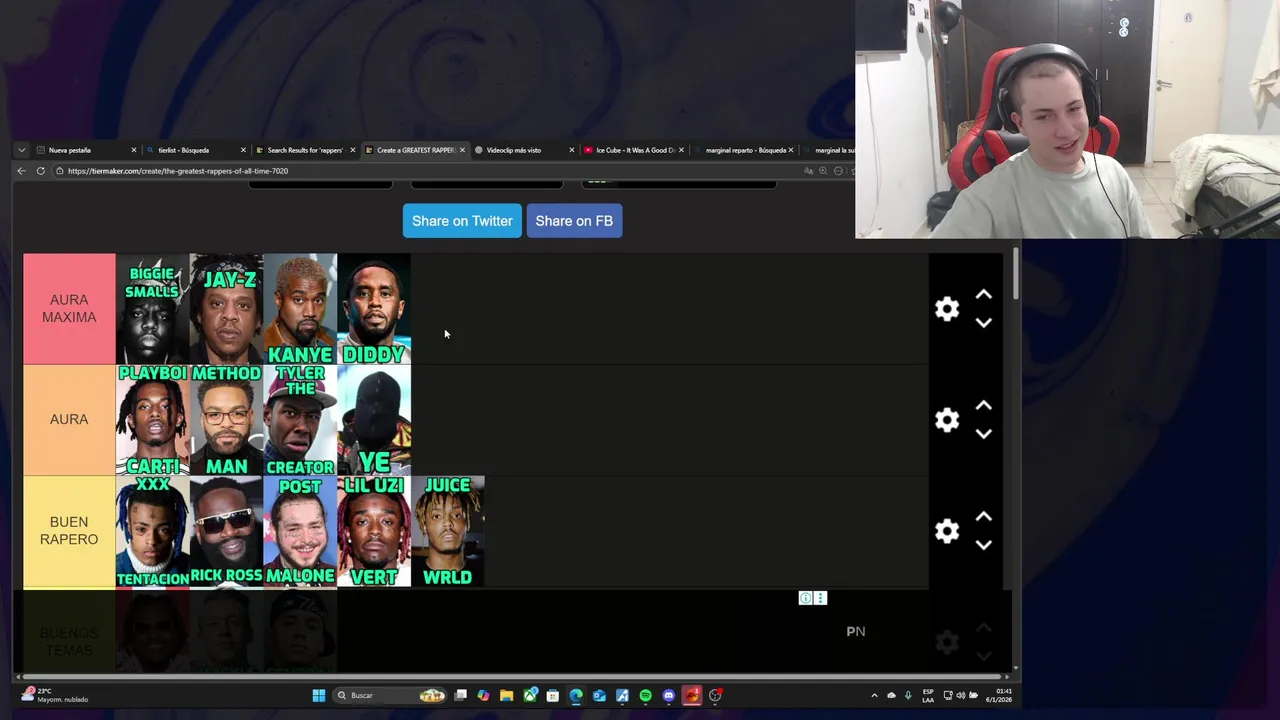This screenshot has width=1280, height=720.
Task: Select the Kanye tile
Action: (x=300, y=309)
